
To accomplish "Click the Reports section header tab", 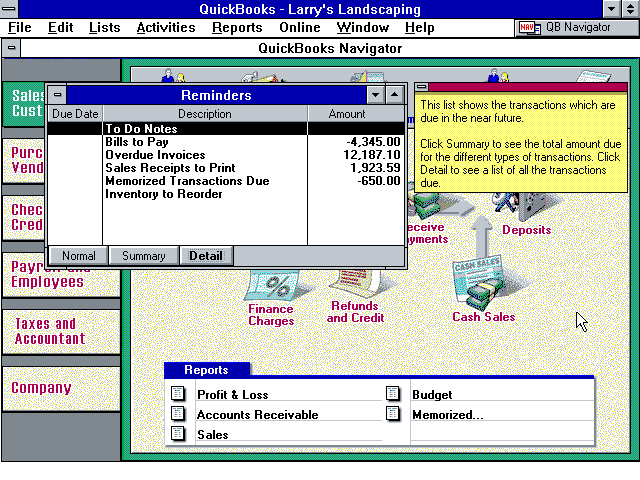I will [x=207, y=369].
